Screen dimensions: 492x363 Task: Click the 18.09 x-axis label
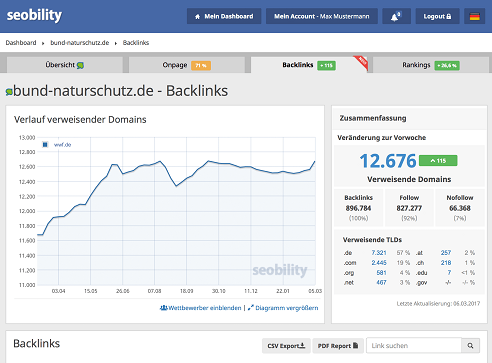(186, 291)
